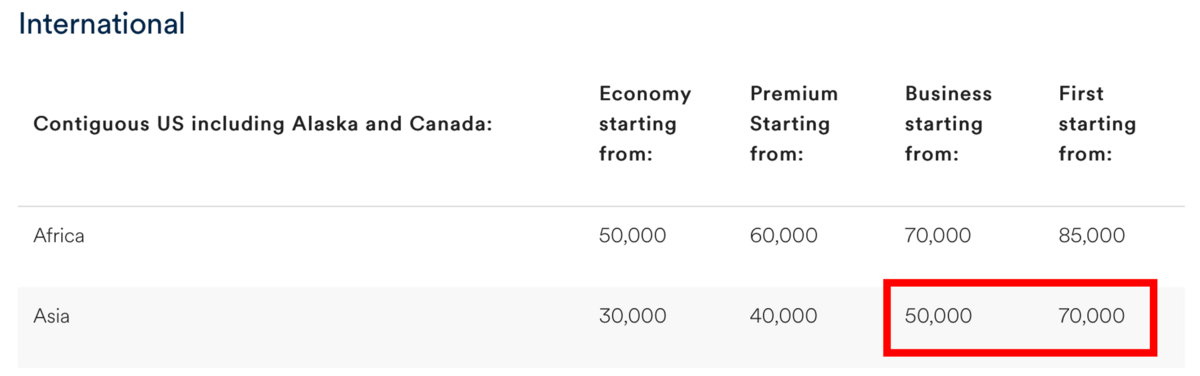
Task: Select the Asia row label
Action: (51, 316)
